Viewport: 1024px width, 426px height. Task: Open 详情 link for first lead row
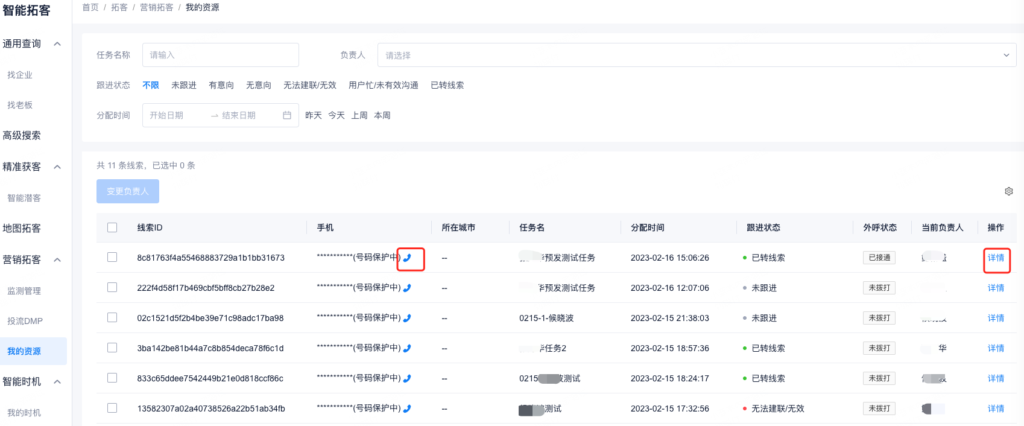[x=995, y=258]
